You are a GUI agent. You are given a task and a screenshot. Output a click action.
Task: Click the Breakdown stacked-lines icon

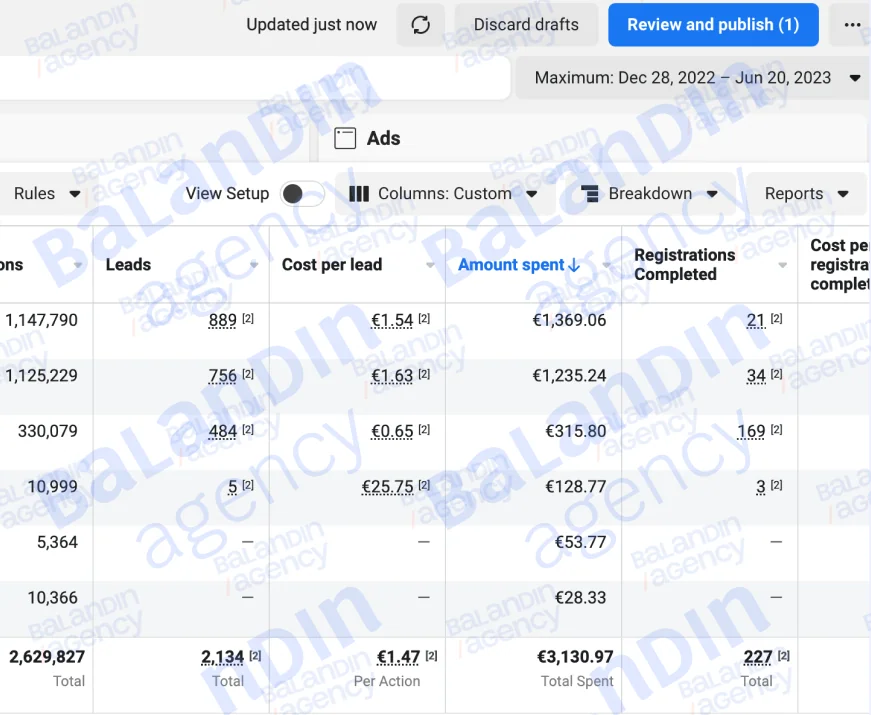click(x=589, y=194)
